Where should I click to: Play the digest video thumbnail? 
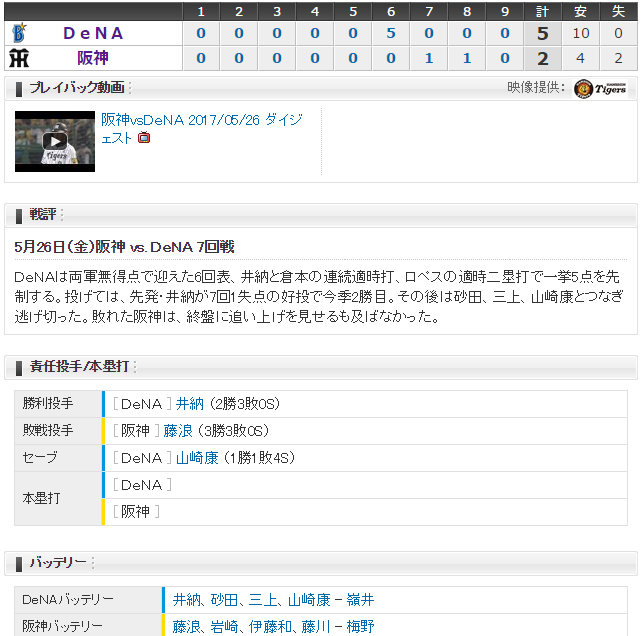[55, 141]
